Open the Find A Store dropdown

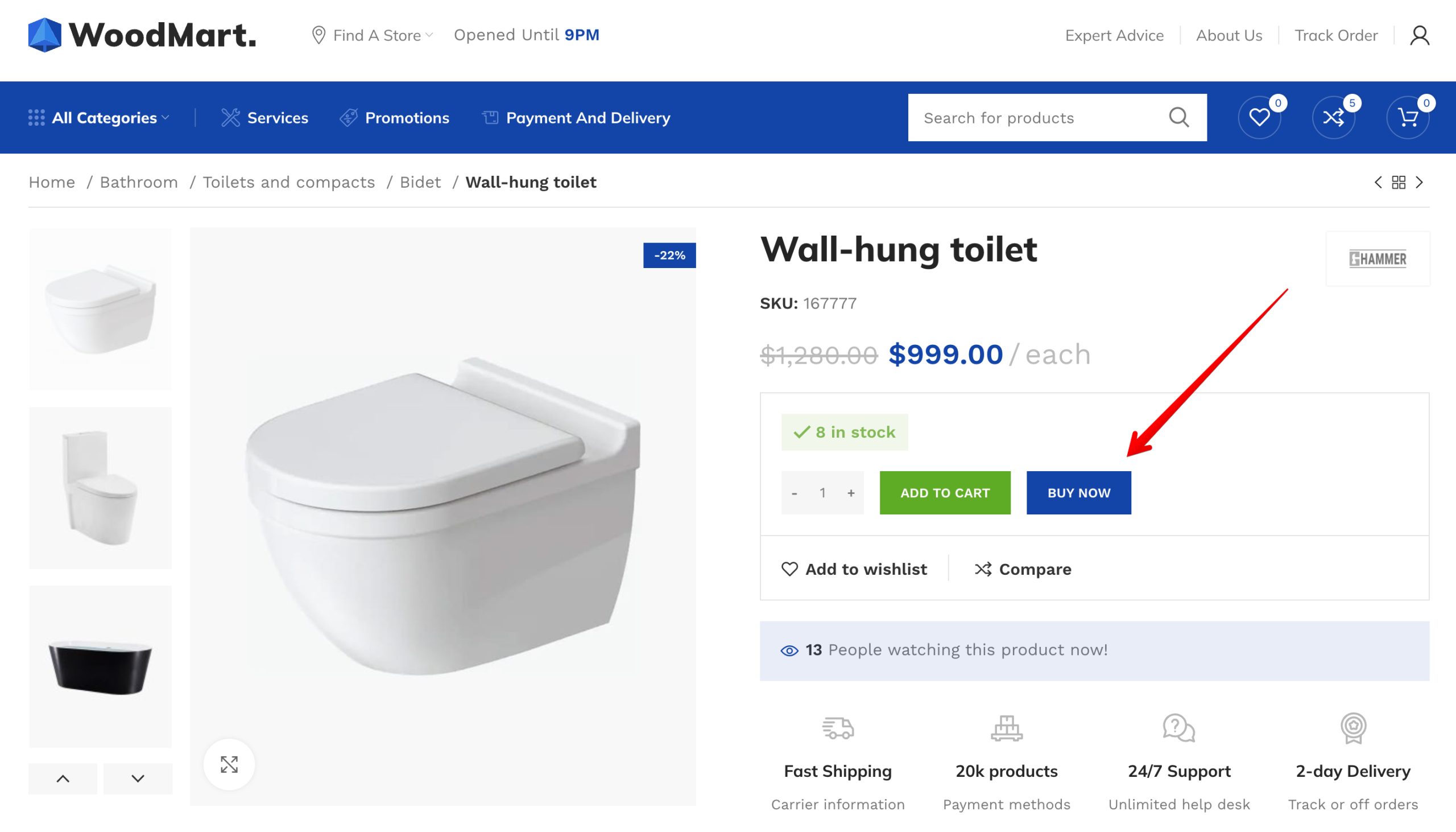373,35
